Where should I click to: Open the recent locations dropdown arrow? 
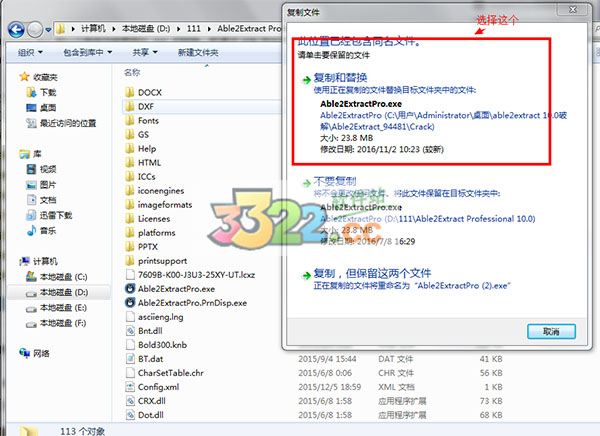[48, 29]
